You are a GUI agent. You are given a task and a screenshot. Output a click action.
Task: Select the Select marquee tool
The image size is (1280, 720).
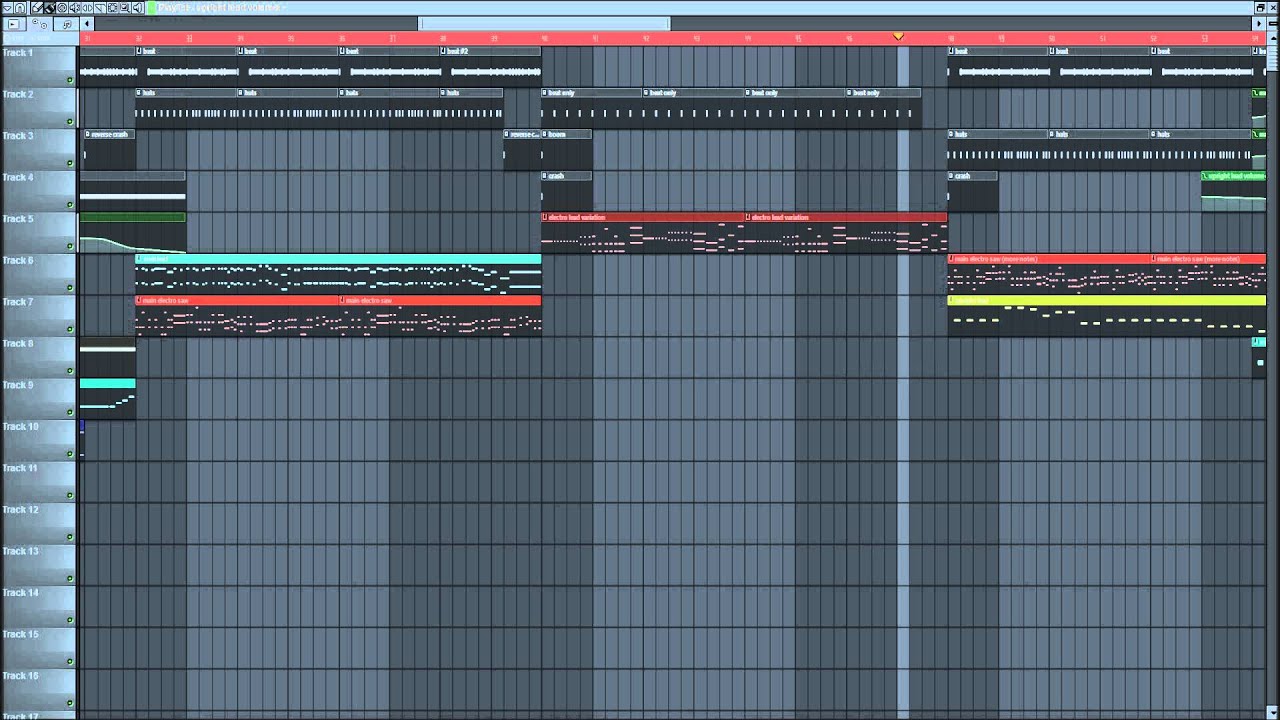click(x=112, y=8)
